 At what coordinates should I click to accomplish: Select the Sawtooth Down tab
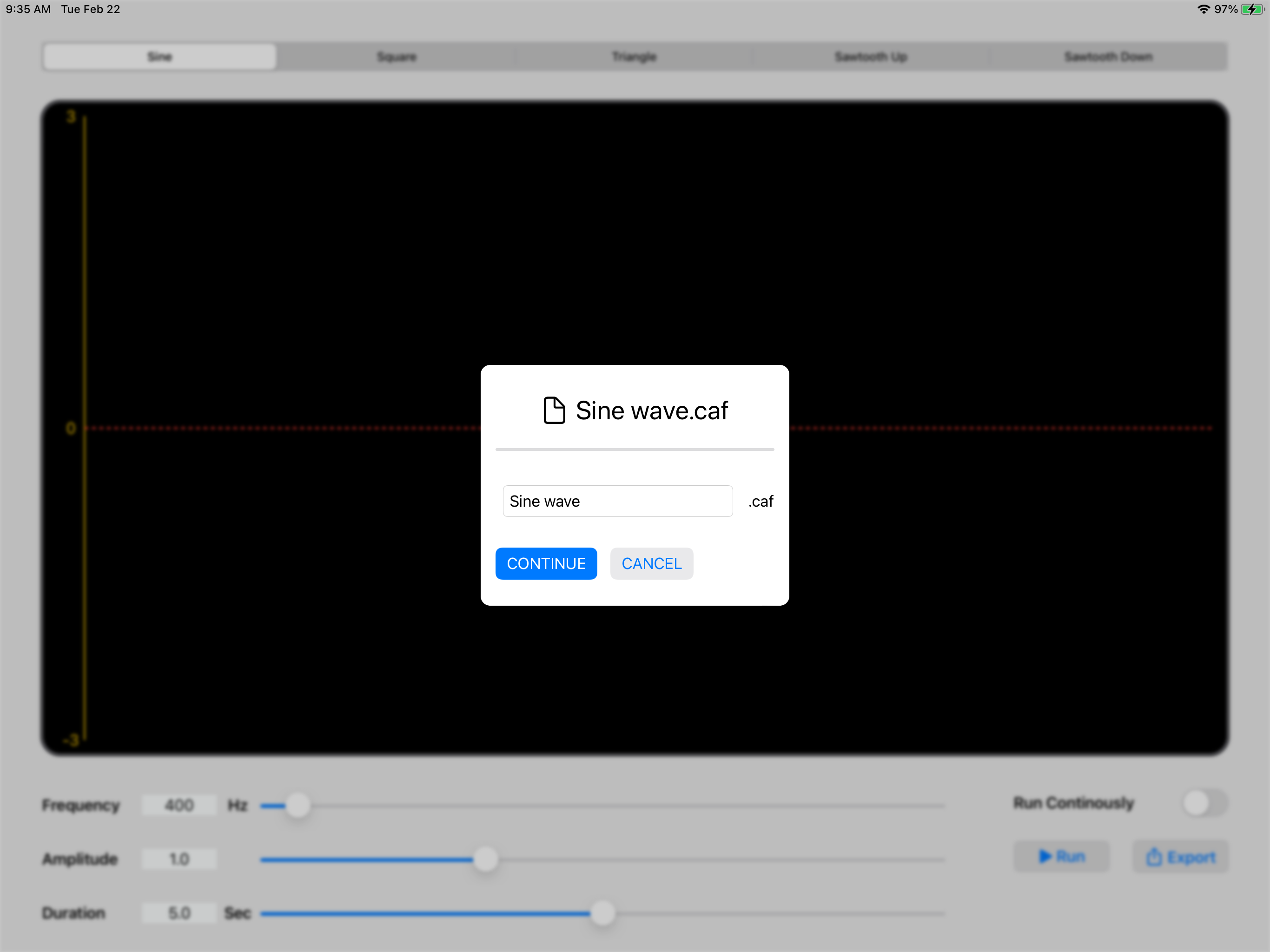[x=1108, y=57]
